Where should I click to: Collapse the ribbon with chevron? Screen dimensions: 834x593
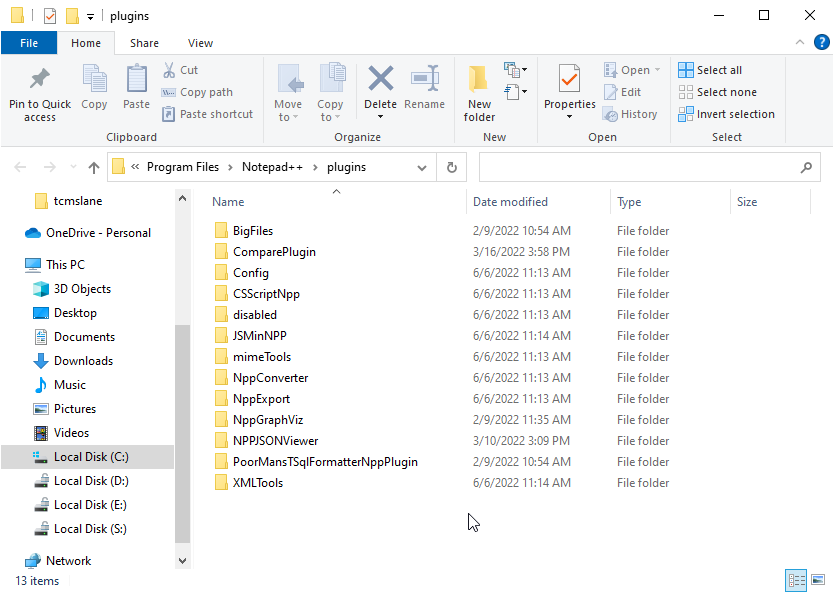coord(799,42)
